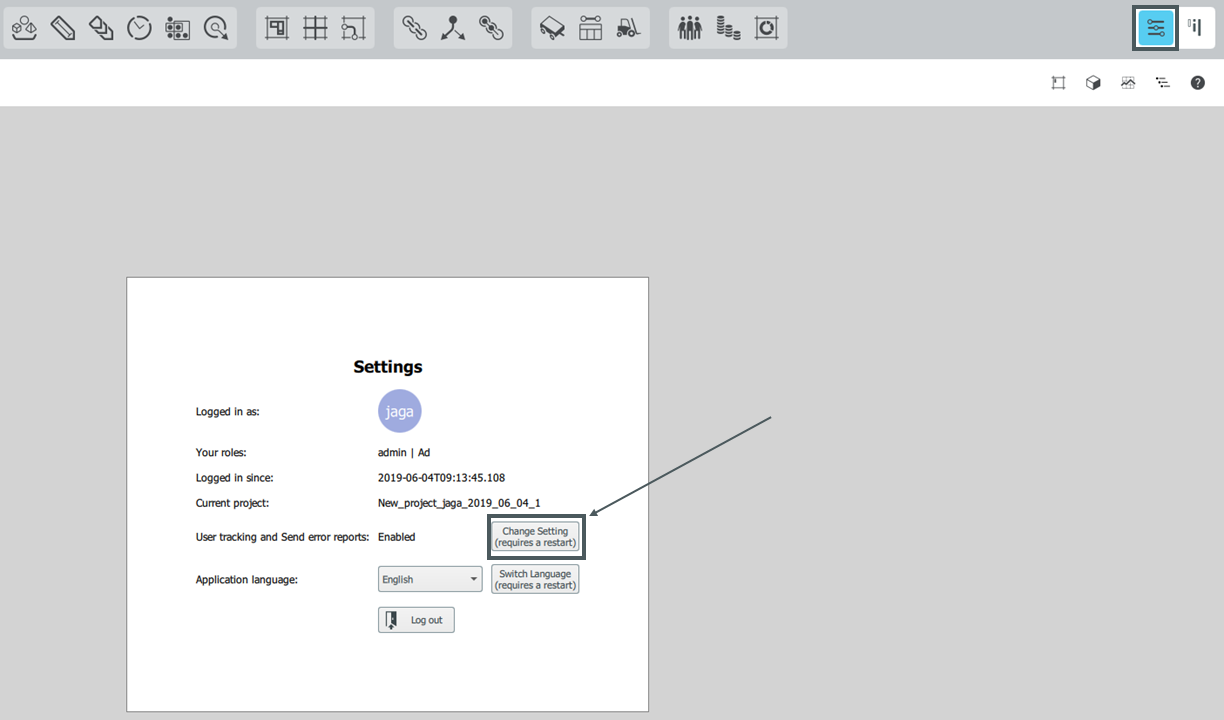The image size is (1224, 720).
Task: Select the stacked parts icon
Action: pos(101,28)
